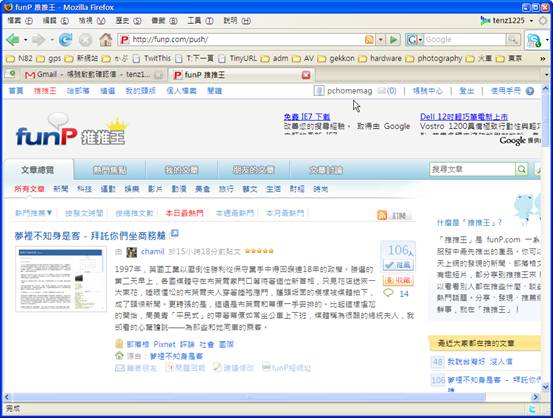Open the hardware bookmark folder
Image resolution: width=553 pixels, height=418 pixels.
click(380, 58)
